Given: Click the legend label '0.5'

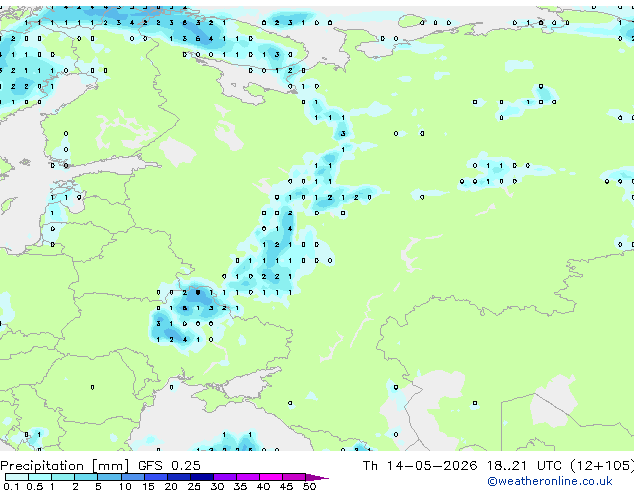Looking at the screenshot, I should point(34,486).
